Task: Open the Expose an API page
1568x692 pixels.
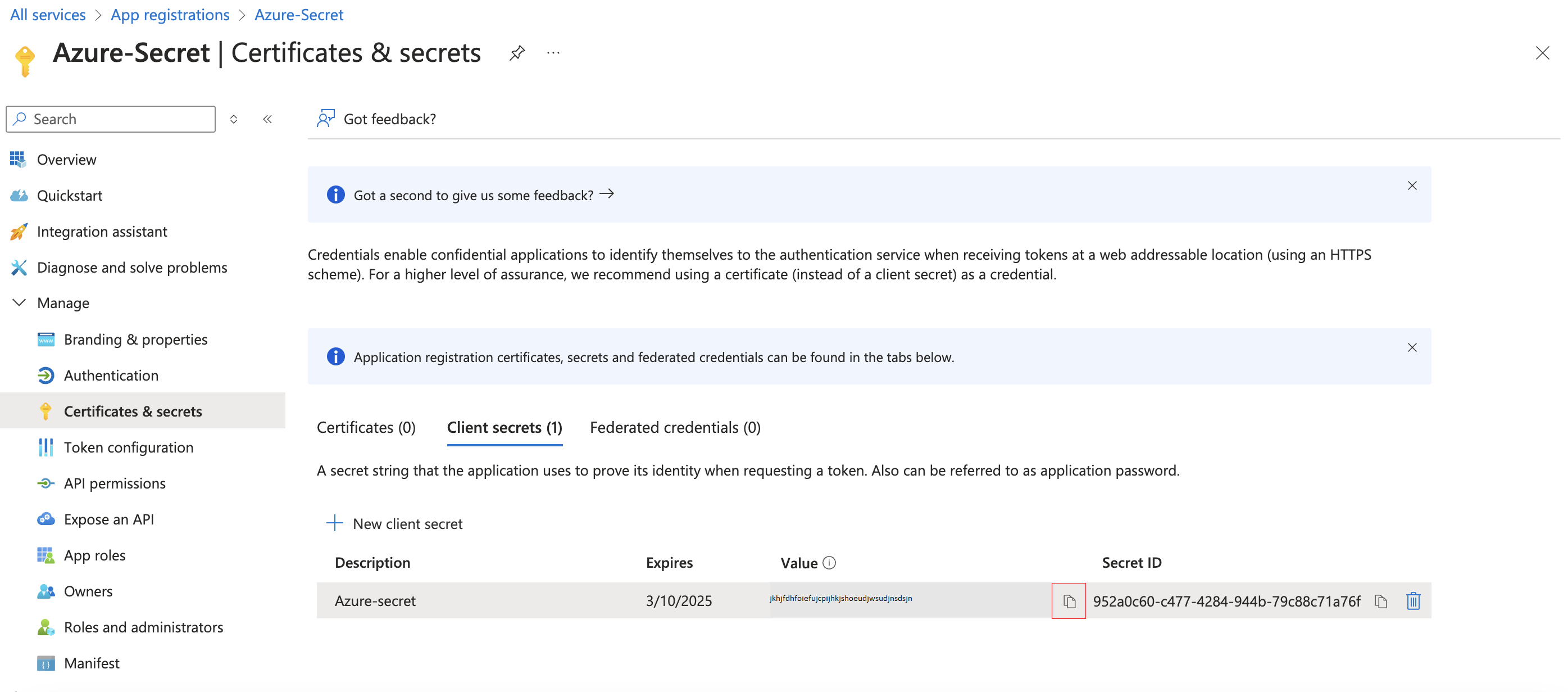Action: point(108,519)
